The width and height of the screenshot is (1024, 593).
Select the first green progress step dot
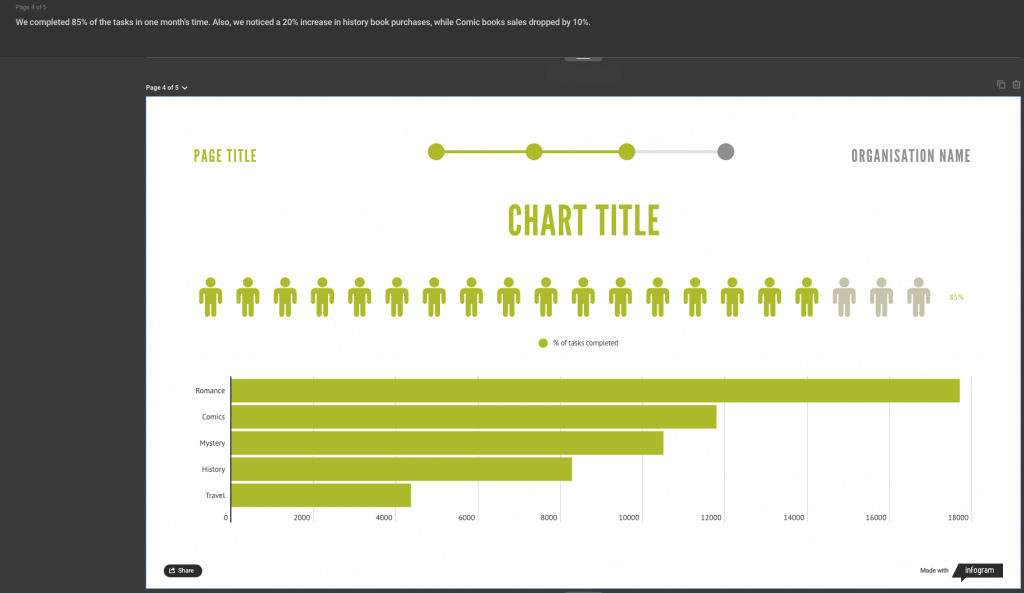coord(436,152)
